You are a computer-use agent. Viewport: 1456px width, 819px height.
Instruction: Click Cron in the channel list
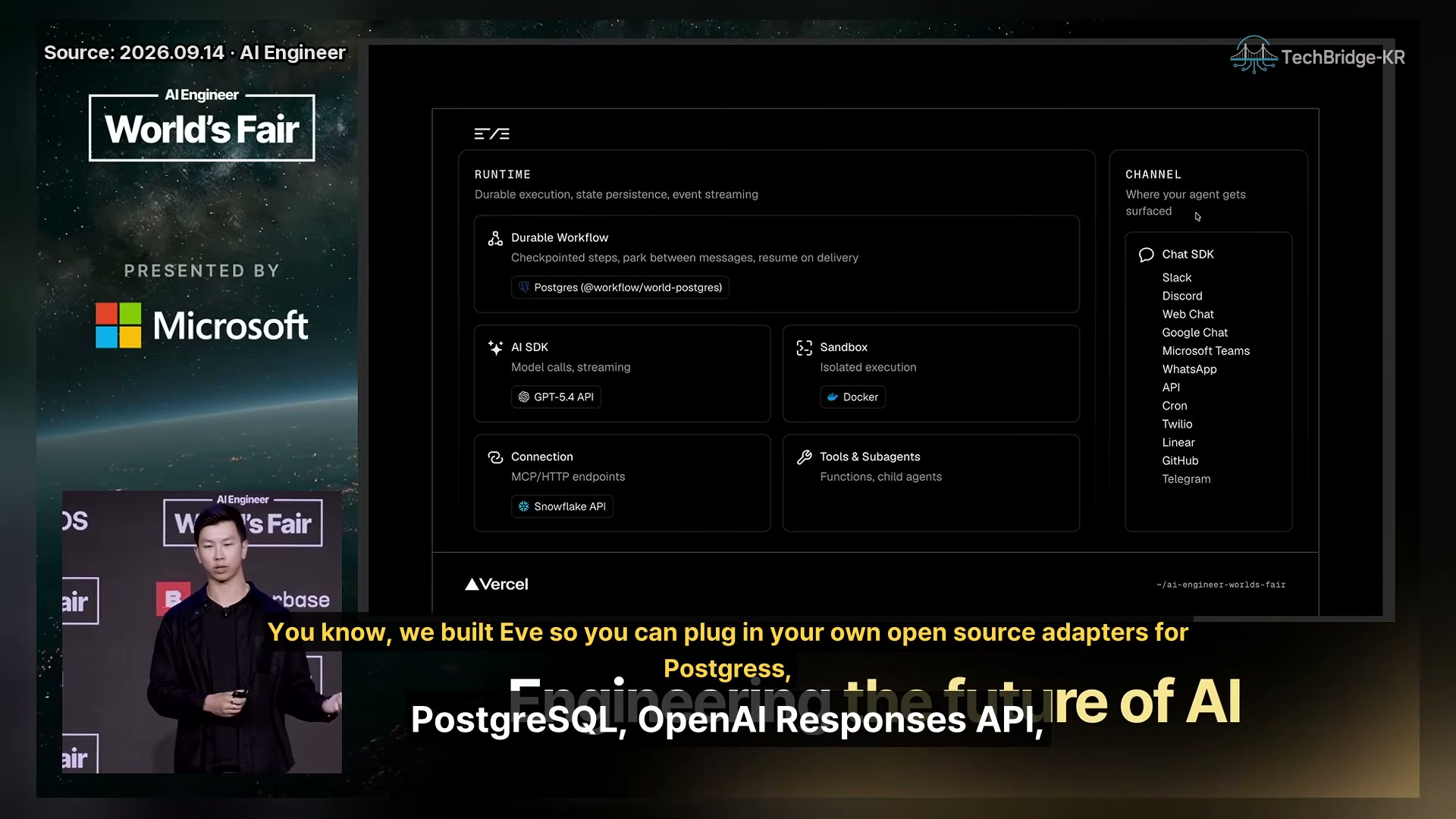1175,406
